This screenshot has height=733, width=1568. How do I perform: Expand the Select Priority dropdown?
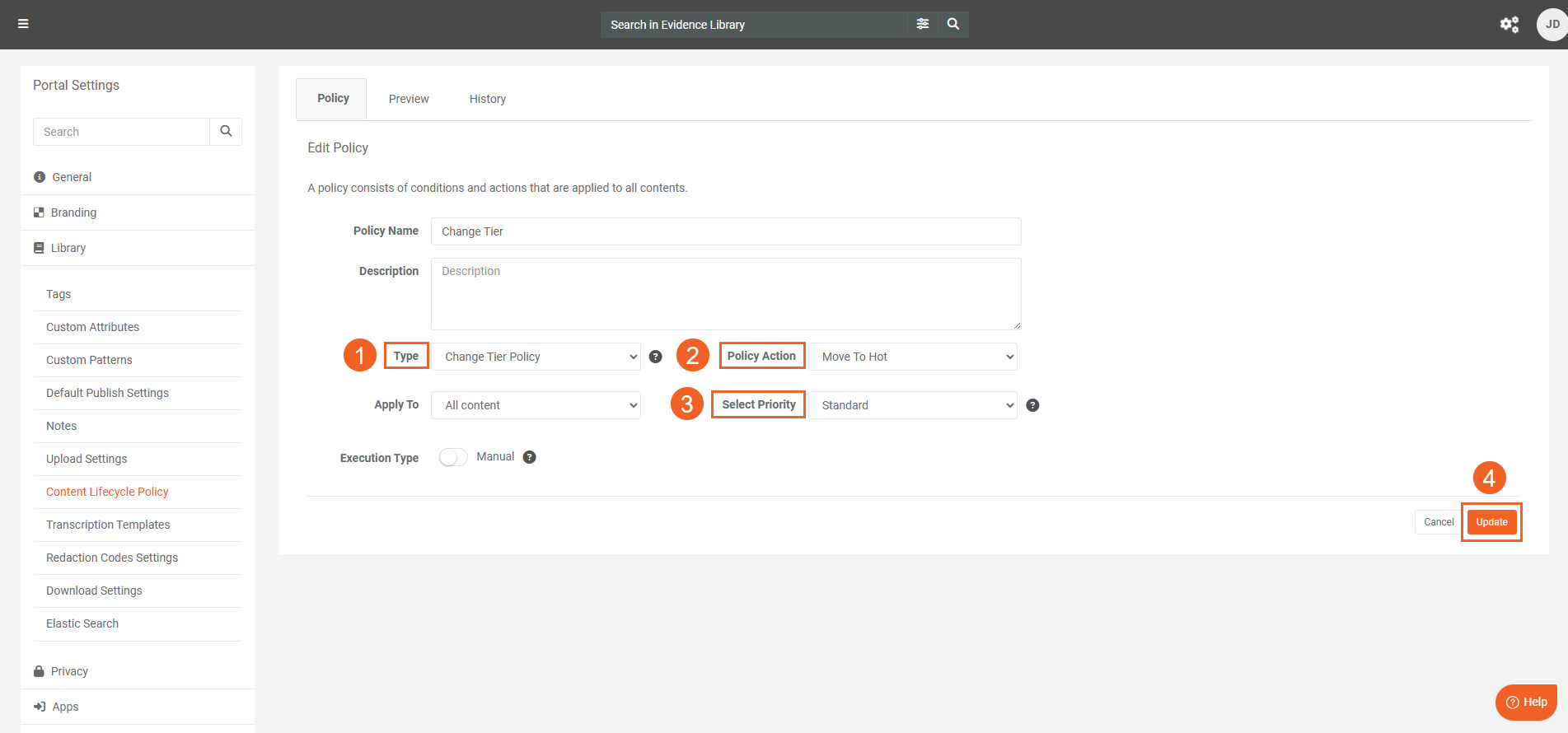(912, 405)
